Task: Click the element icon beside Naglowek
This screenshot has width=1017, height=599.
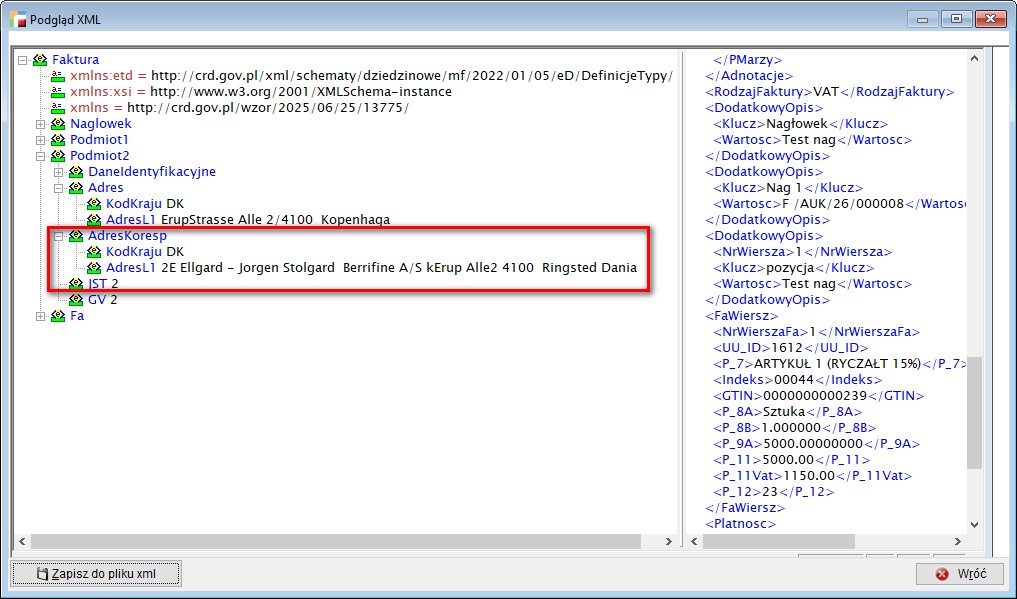Action: [x=58, y=124]
